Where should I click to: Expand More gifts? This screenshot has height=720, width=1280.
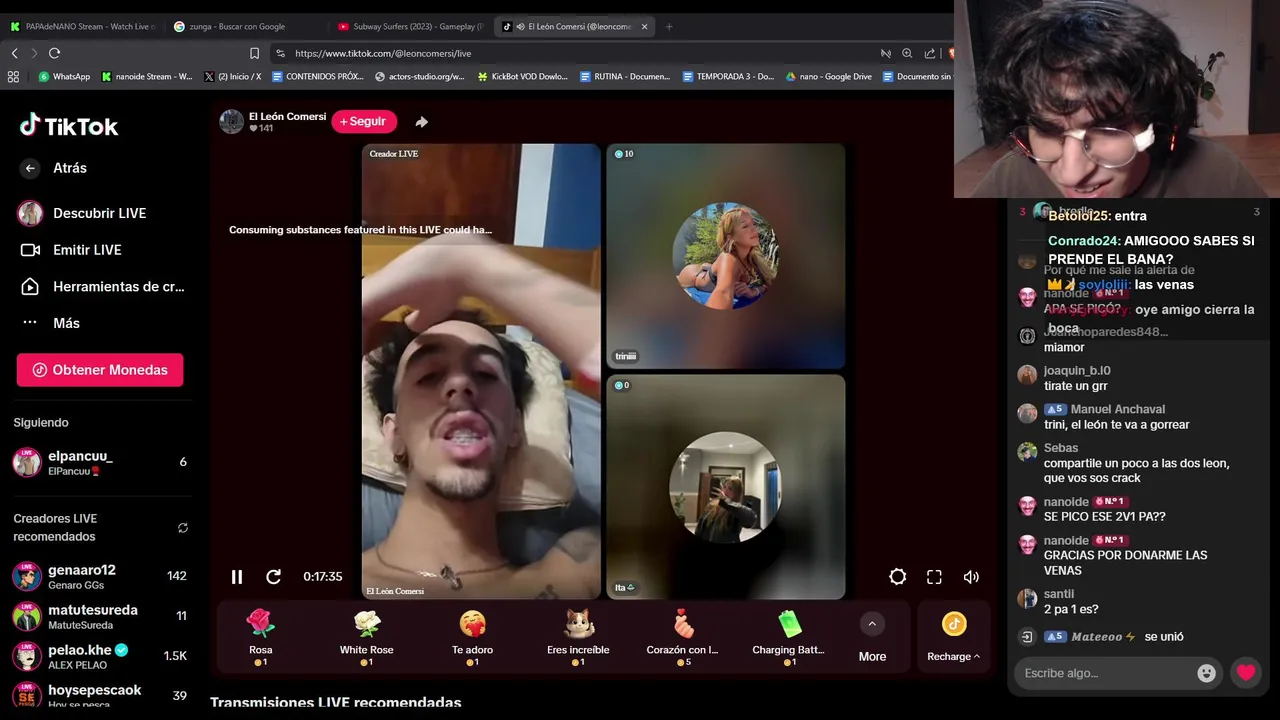point(872,637)
